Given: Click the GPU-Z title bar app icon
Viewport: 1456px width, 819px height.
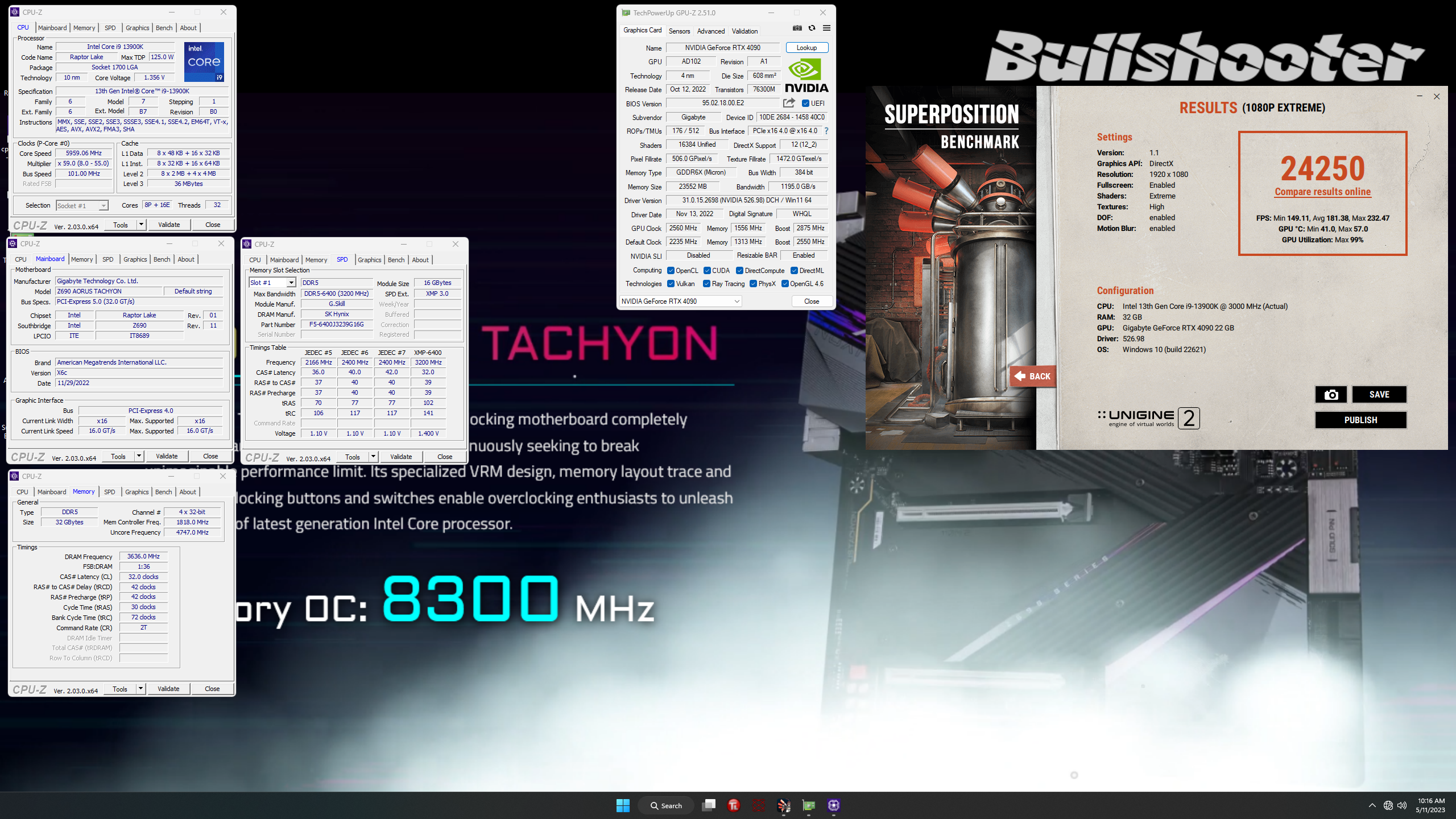Looking at the screenshot, I should [x=626, y=13].
